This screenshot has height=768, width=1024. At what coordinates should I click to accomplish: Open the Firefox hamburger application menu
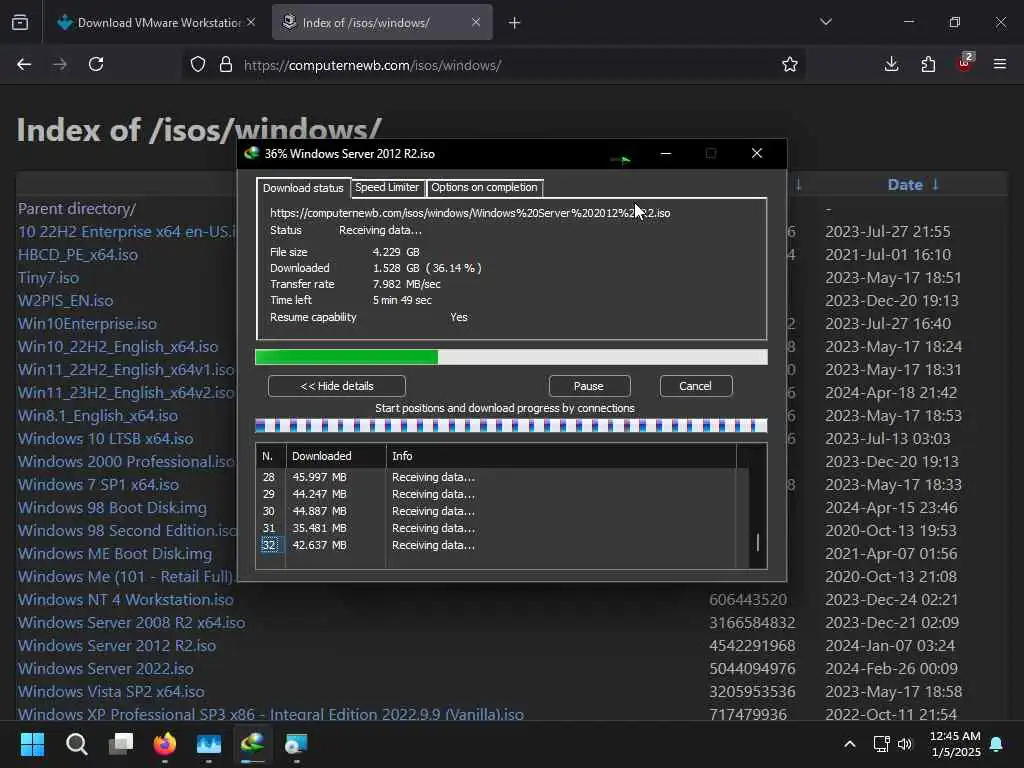[x=1000, y=64]
